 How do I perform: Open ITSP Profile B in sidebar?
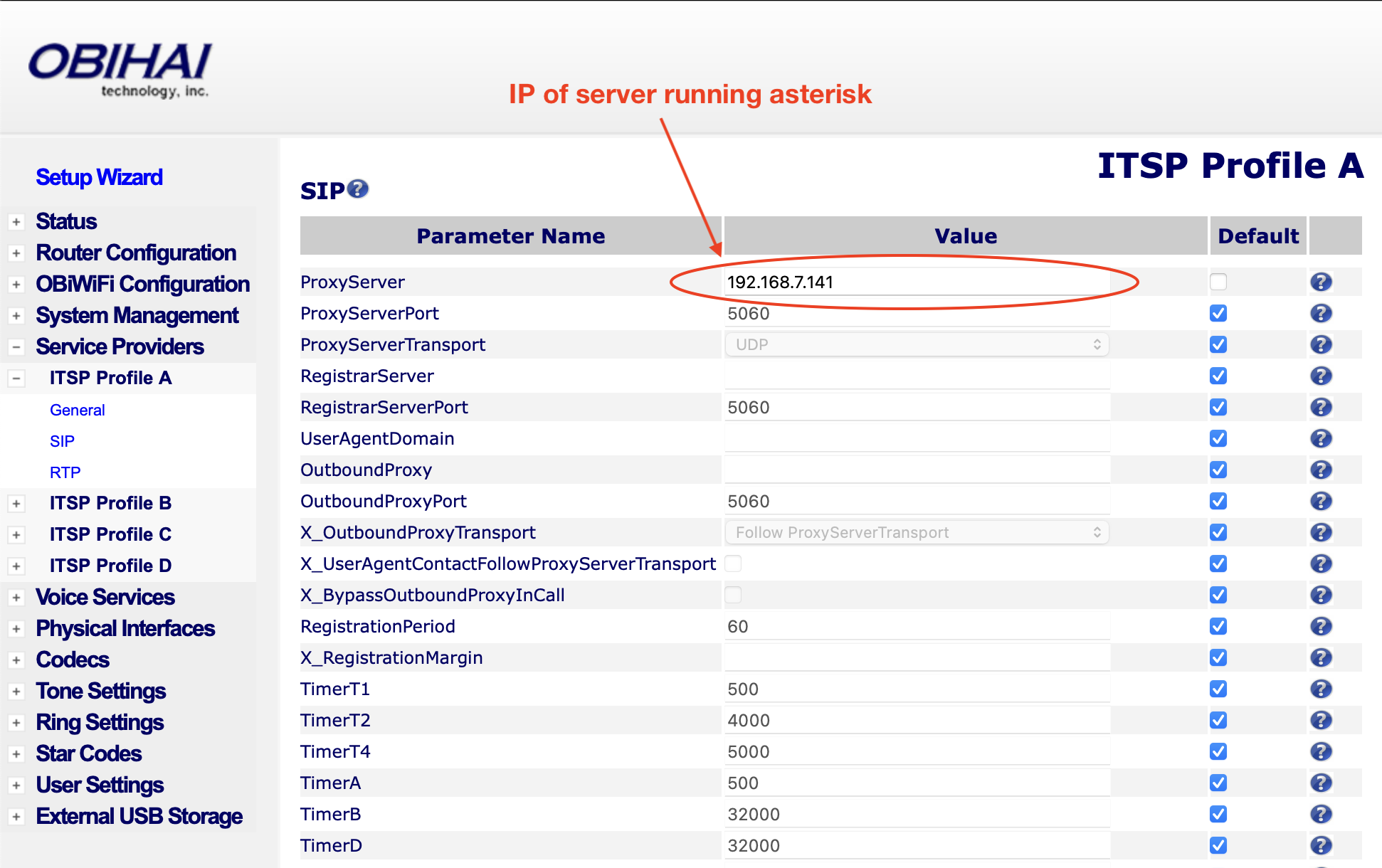[x=110, y=503]
